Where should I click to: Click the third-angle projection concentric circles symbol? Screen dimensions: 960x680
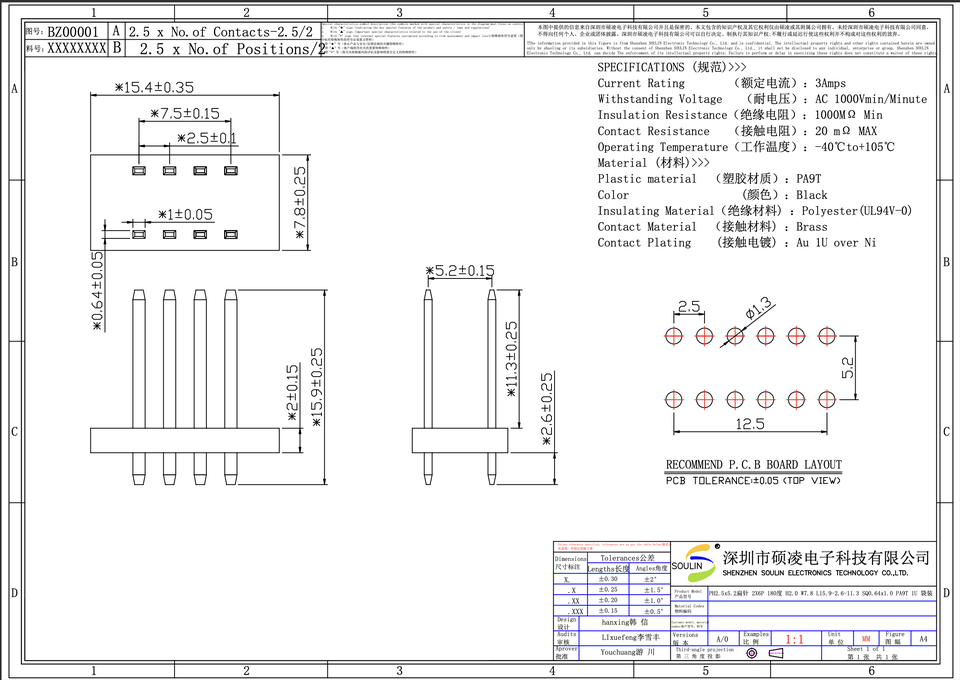coord(752,653)
